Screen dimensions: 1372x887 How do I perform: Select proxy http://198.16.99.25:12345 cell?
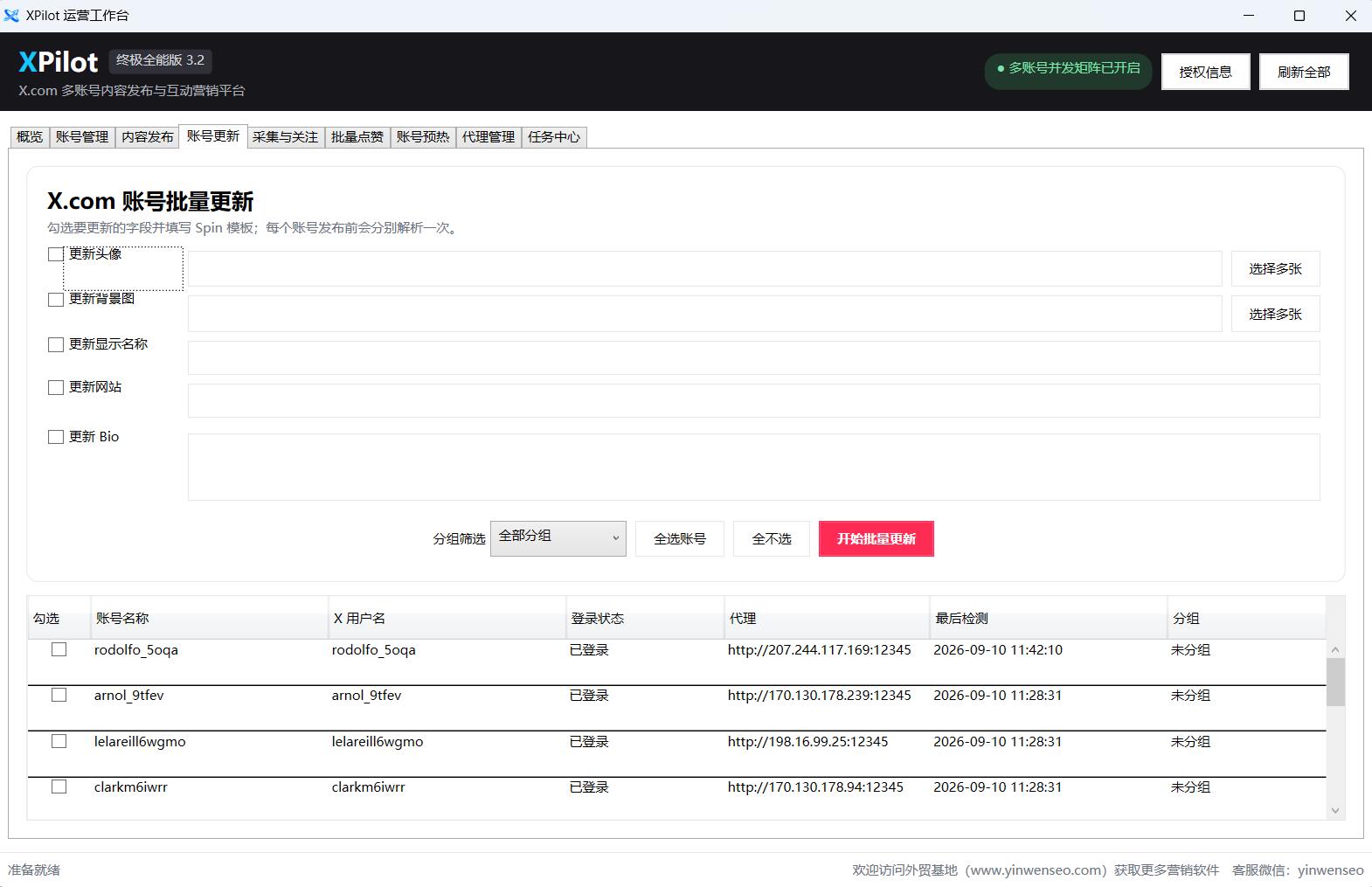(808, 742)
